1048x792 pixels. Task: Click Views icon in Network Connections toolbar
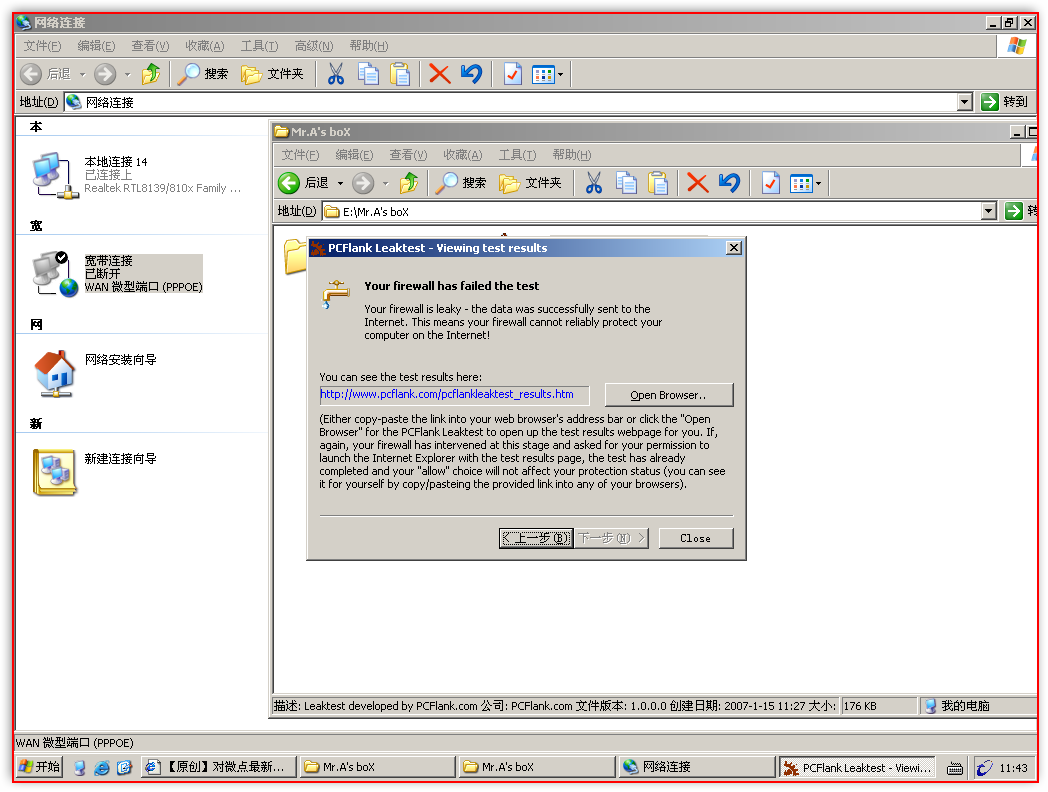pos(543,74)
